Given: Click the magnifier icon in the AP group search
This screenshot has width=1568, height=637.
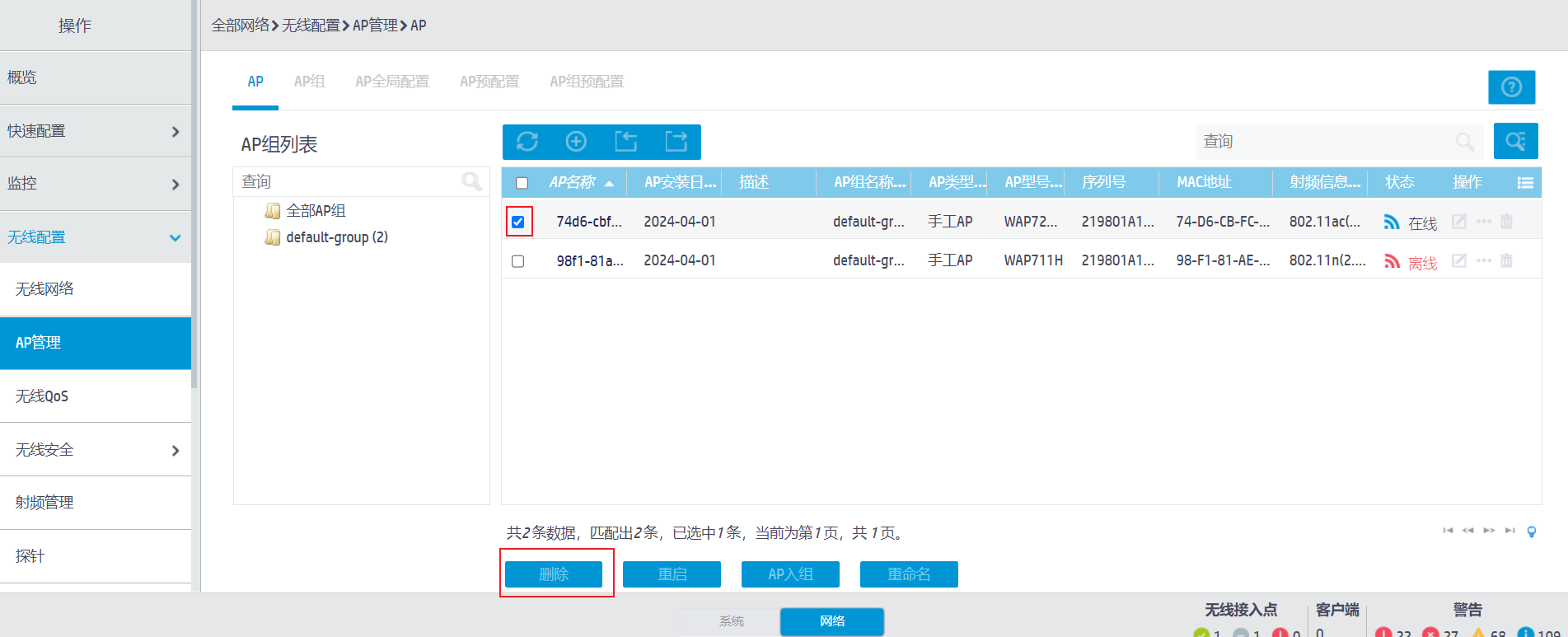Looking at the screenshot, I should tap(472, 181).
